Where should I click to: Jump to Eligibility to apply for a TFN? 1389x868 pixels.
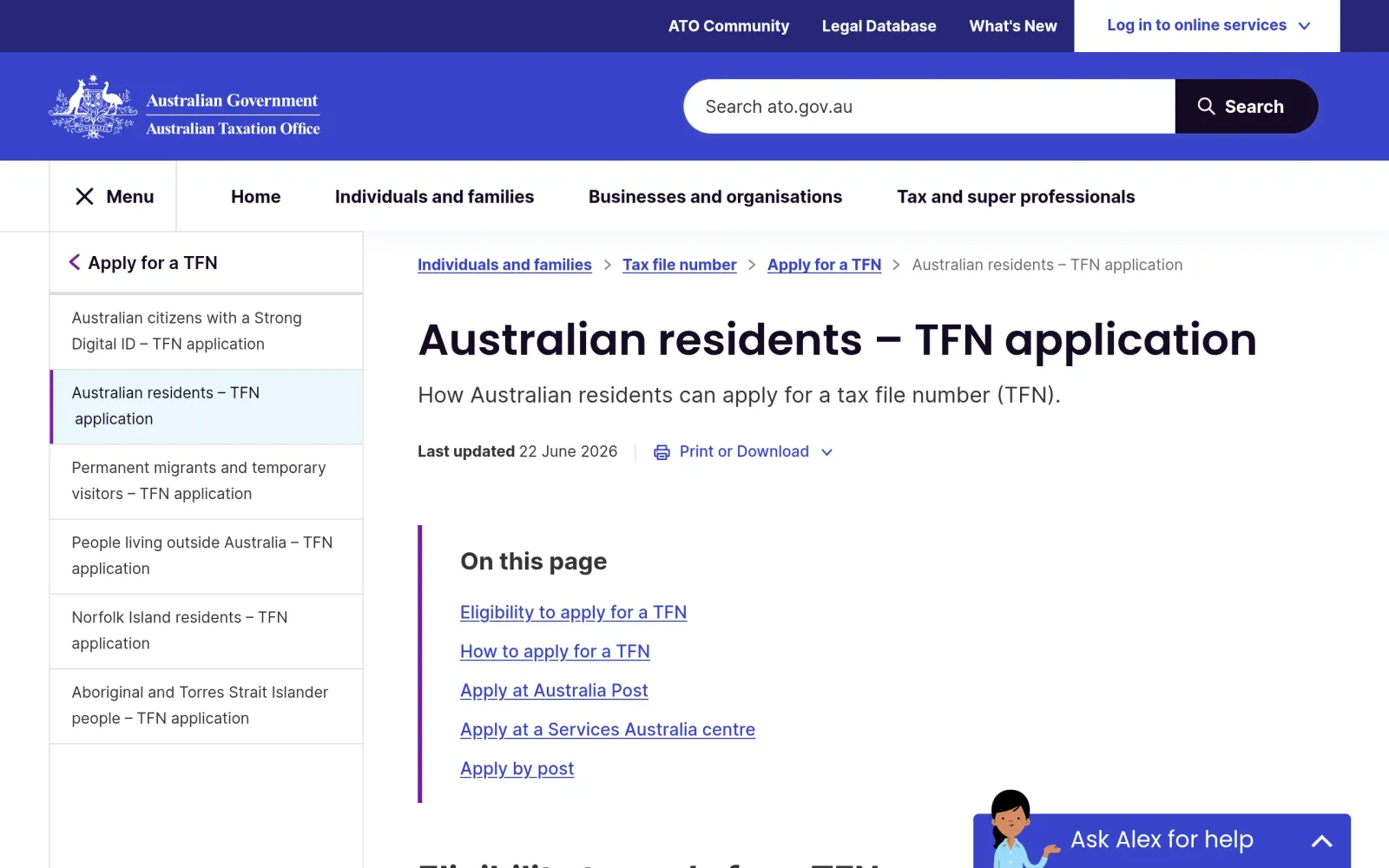573,613
